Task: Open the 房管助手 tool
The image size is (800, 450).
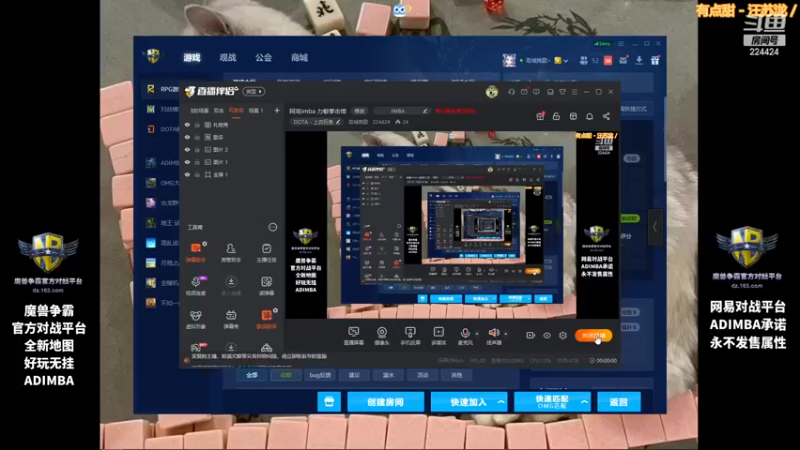Action: click(231, 252)
